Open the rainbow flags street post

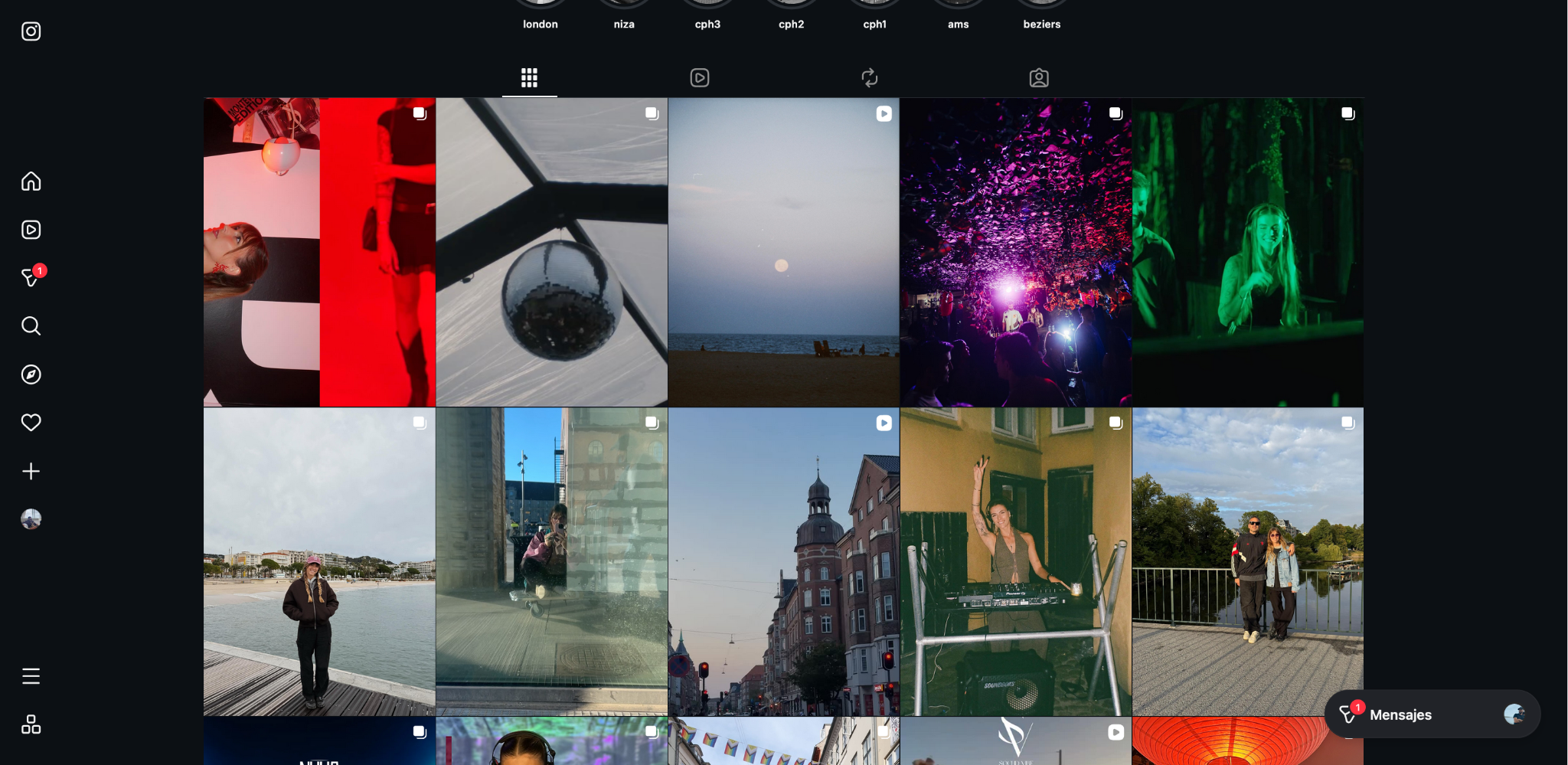[x=784, y=741]
